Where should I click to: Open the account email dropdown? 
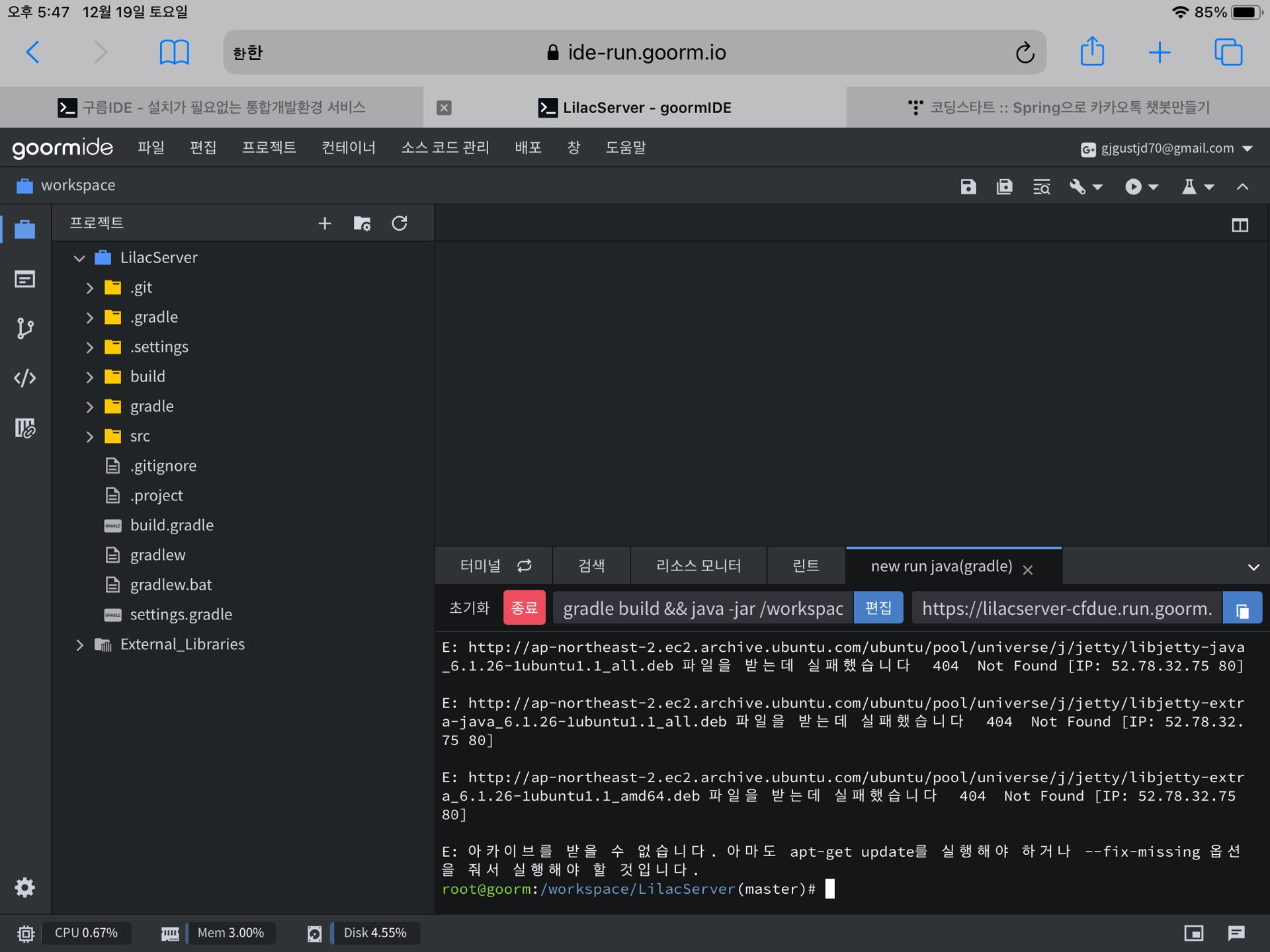(1247, 149)
